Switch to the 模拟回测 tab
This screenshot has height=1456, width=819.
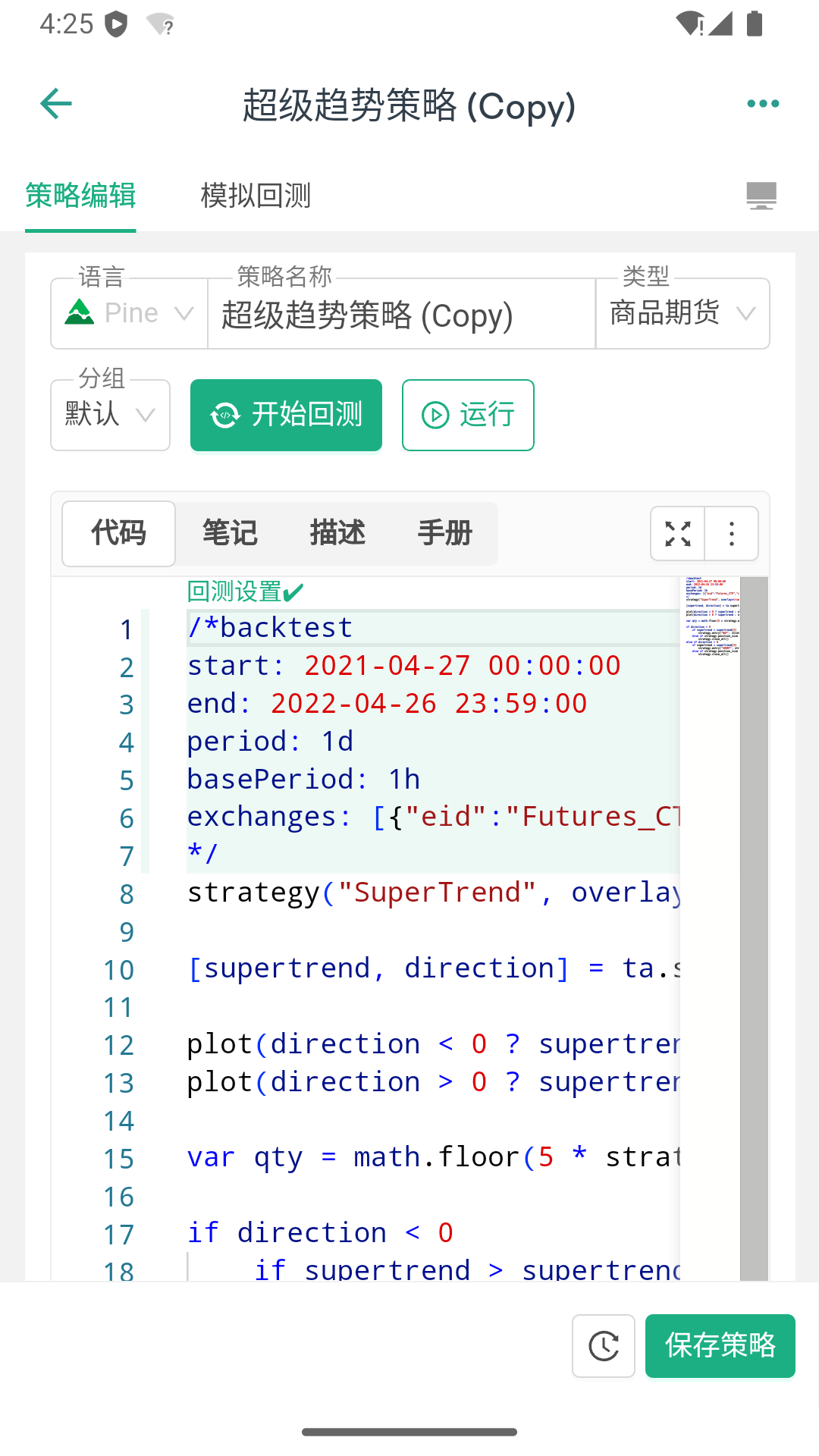(256, 196)
